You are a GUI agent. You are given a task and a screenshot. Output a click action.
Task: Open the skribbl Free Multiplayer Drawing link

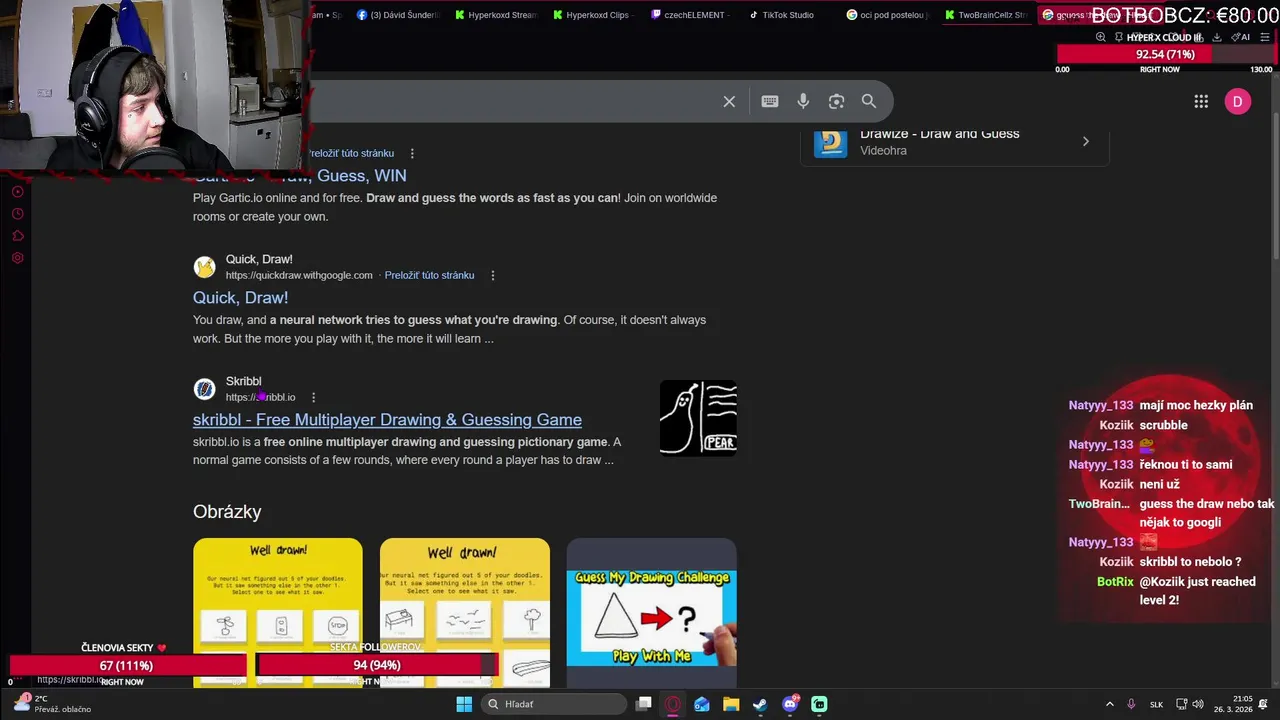(x=387, y=420)
